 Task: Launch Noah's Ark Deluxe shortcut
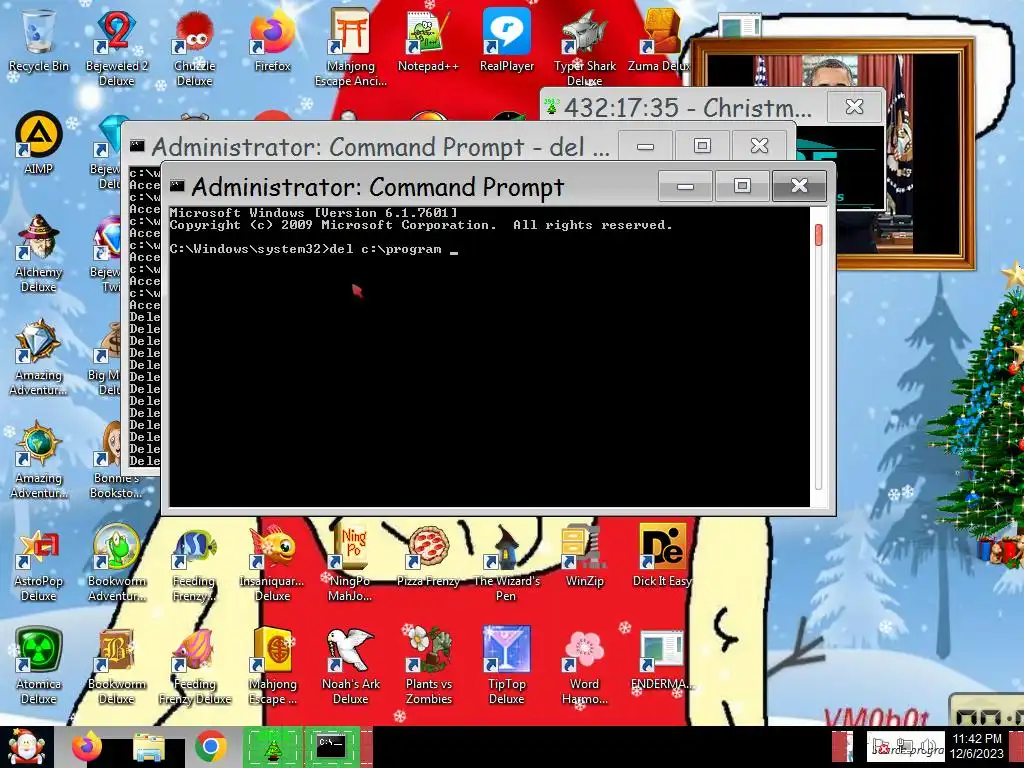click(351, 667)
